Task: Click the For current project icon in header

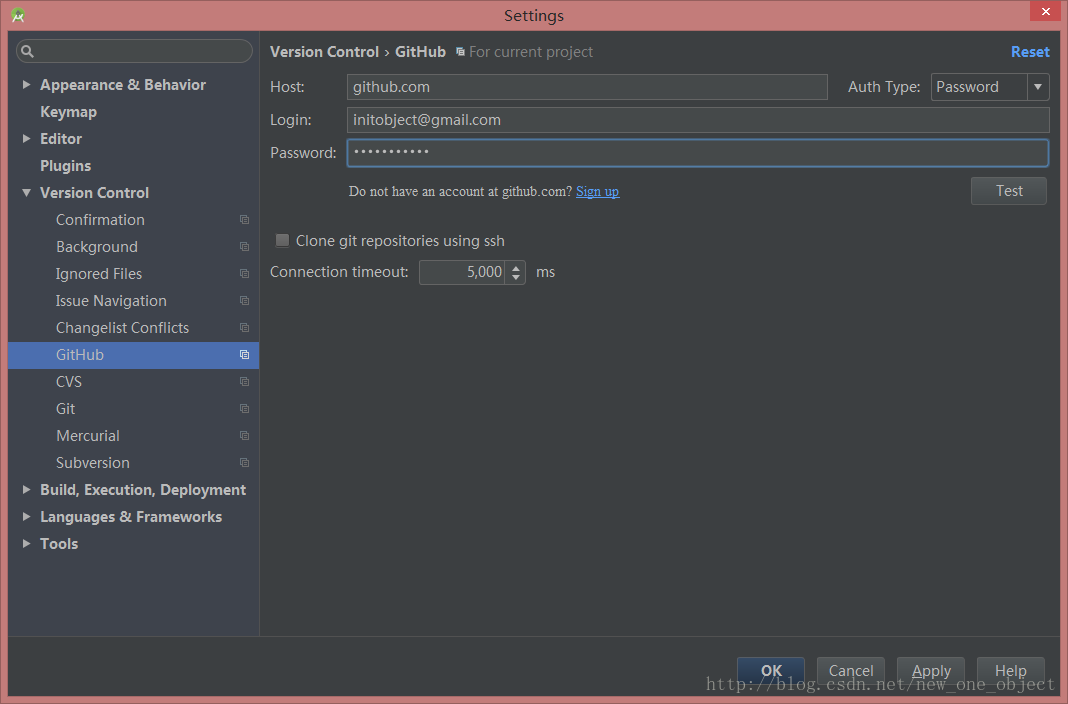Action: pos(460,52)
